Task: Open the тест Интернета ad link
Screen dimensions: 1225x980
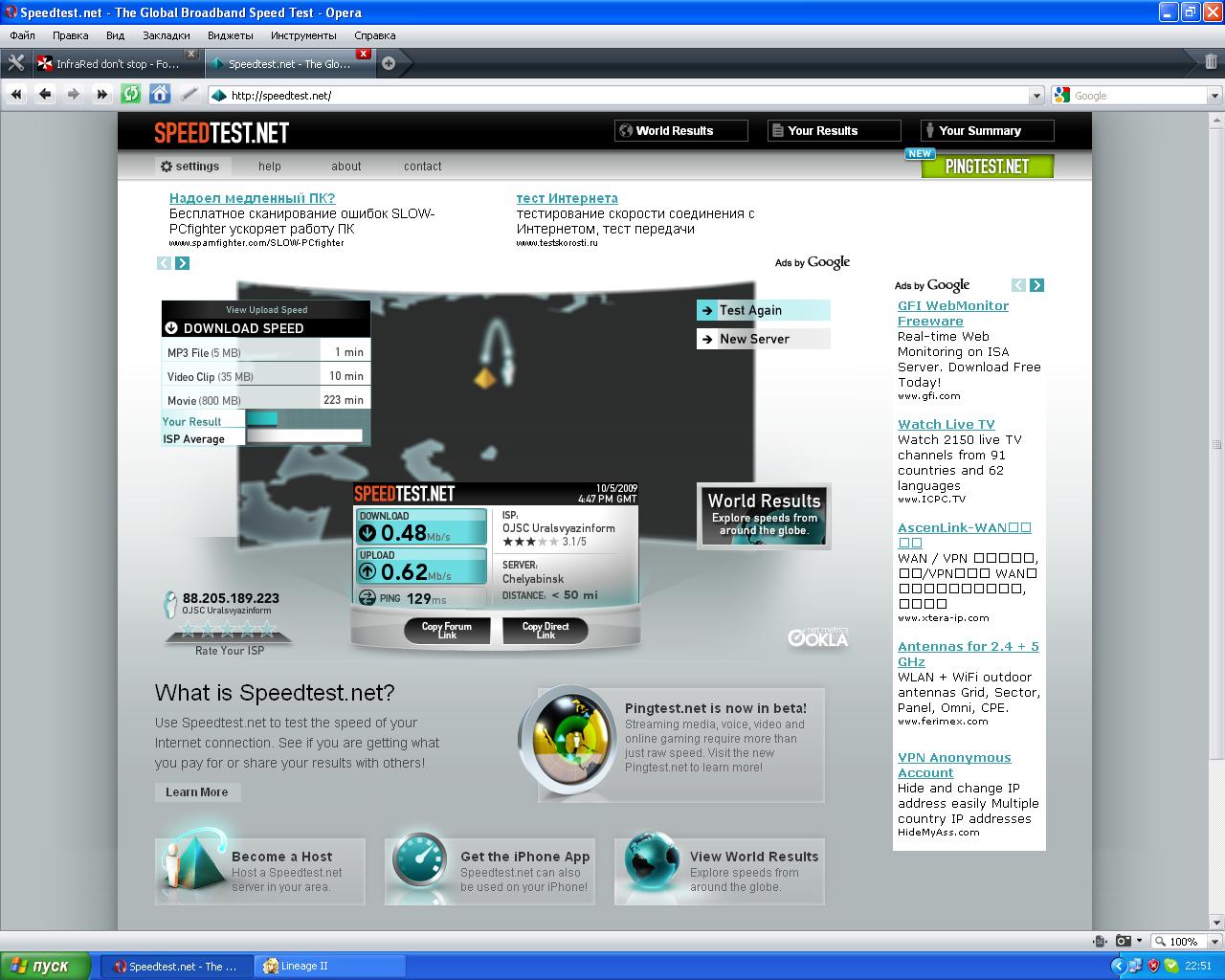Action: coord(568,198)
